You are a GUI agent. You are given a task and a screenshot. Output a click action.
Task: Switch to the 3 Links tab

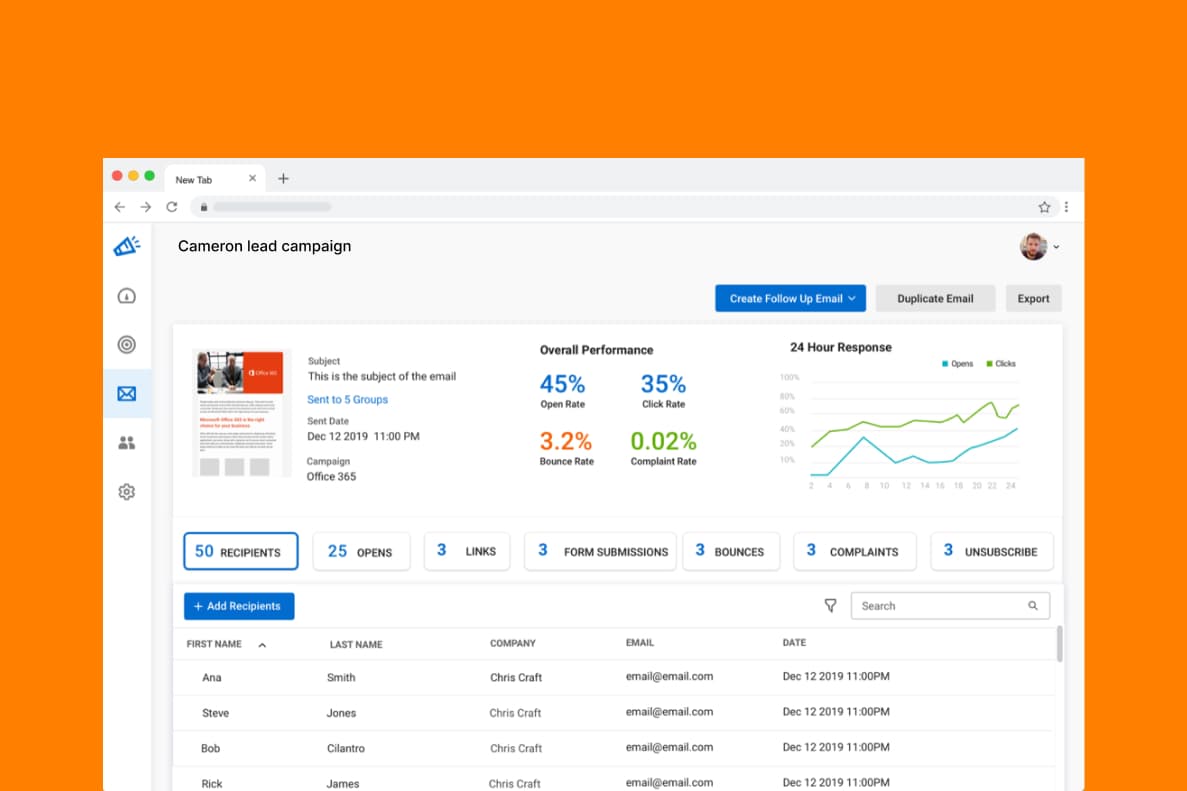467,551
